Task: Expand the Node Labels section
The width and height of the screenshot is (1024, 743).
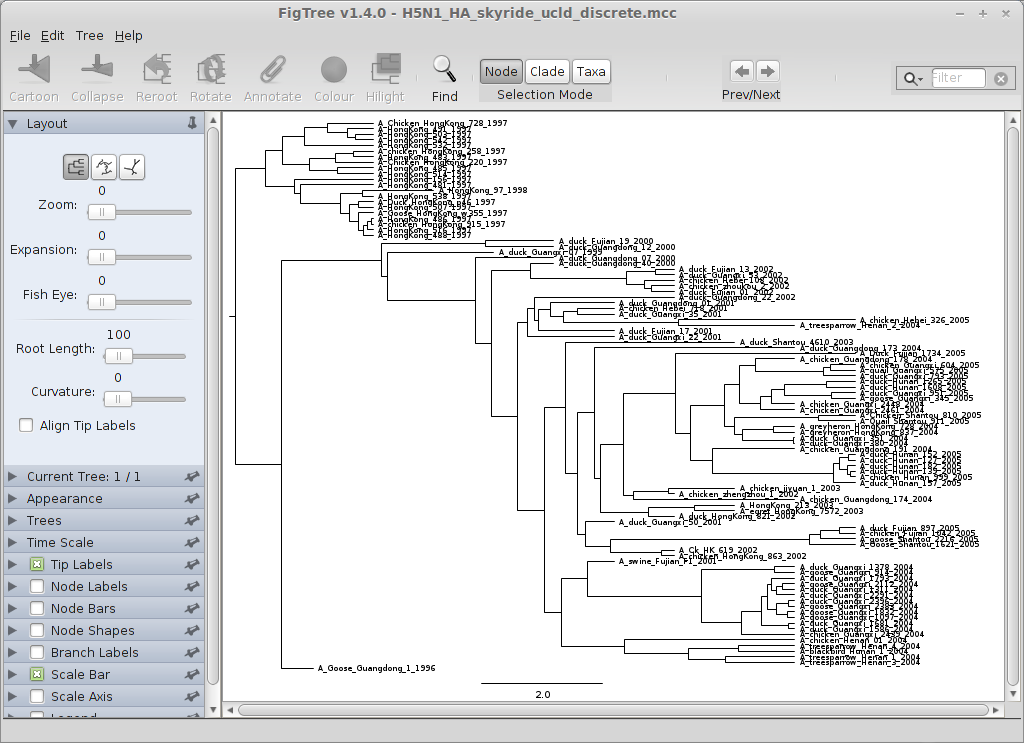Action: (x=12, y=586)
